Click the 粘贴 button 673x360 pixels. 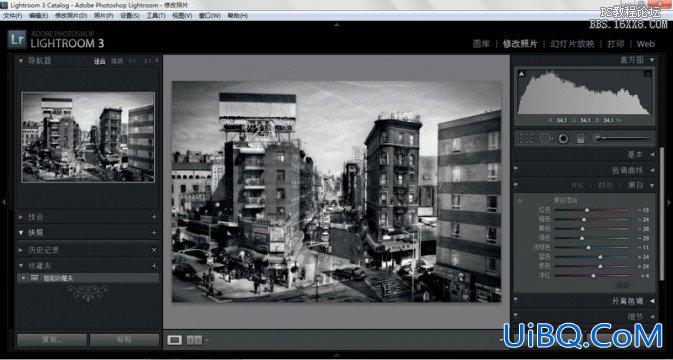[124, 340]
